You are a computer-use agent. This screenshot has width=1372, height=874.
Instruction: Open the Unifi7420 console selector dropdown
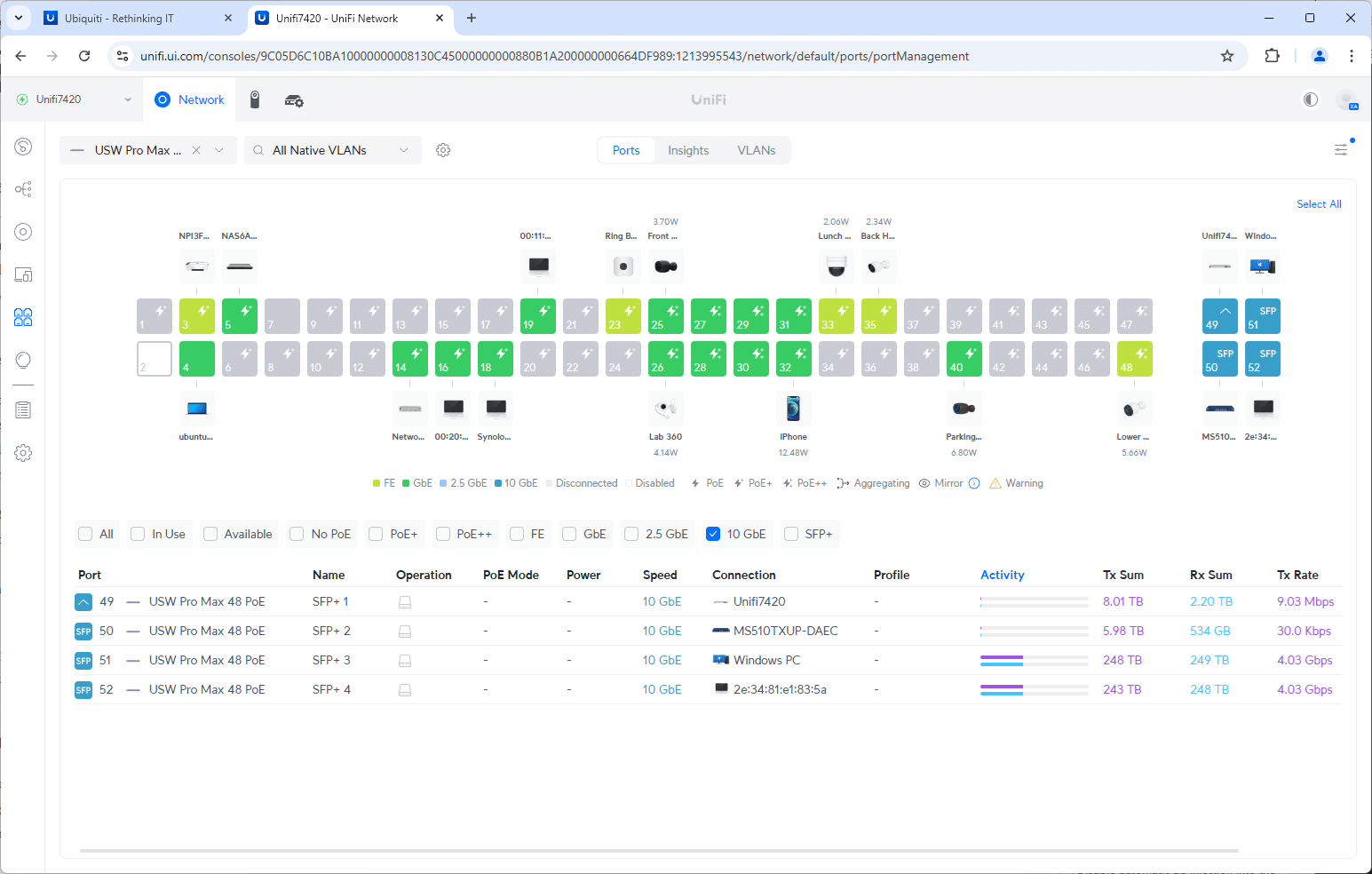pyautogui.click(x=74, y=99)
